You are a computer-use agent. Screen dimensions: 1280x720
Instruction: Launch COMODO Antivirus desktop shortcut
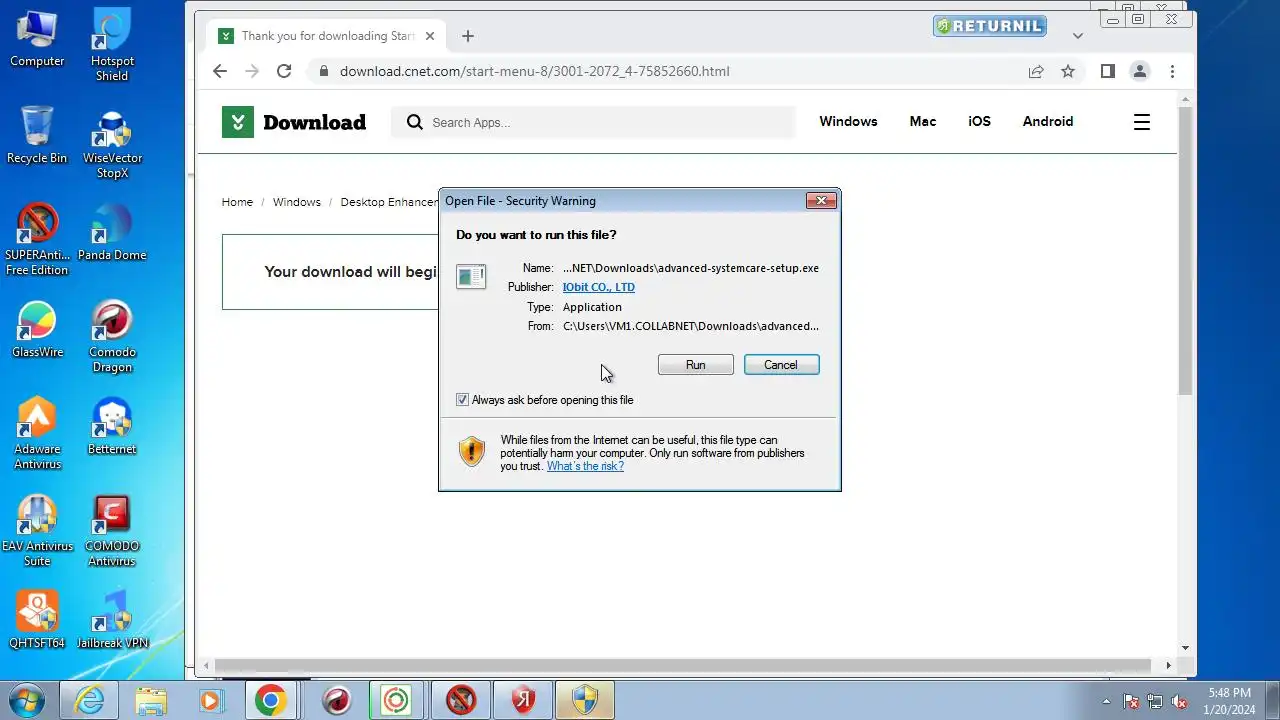click(112, 530)
